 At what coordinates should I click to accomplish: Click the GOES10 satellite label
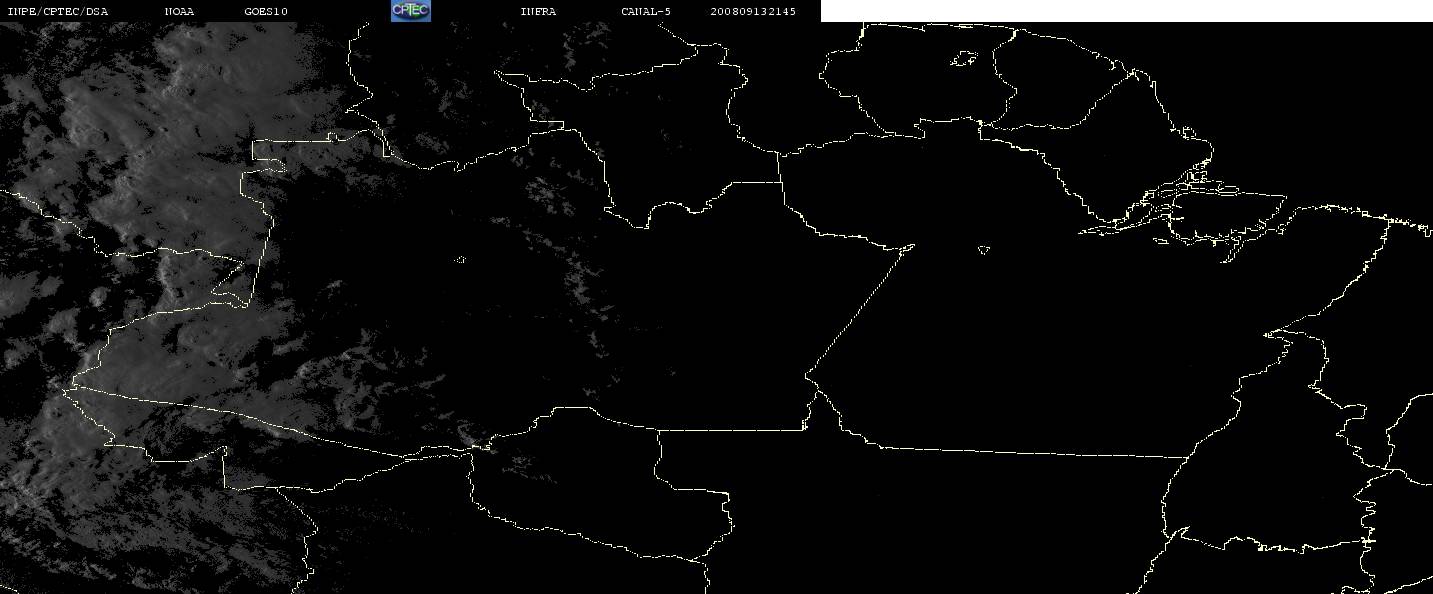[266, 11]
